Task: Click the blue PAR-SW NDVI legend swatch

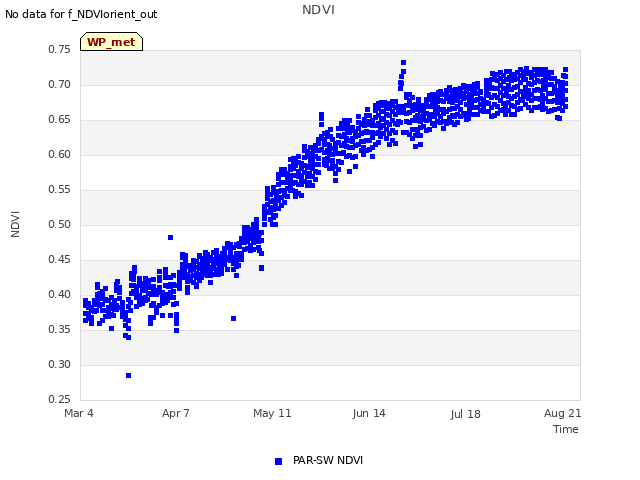Action: click(278, 461)
